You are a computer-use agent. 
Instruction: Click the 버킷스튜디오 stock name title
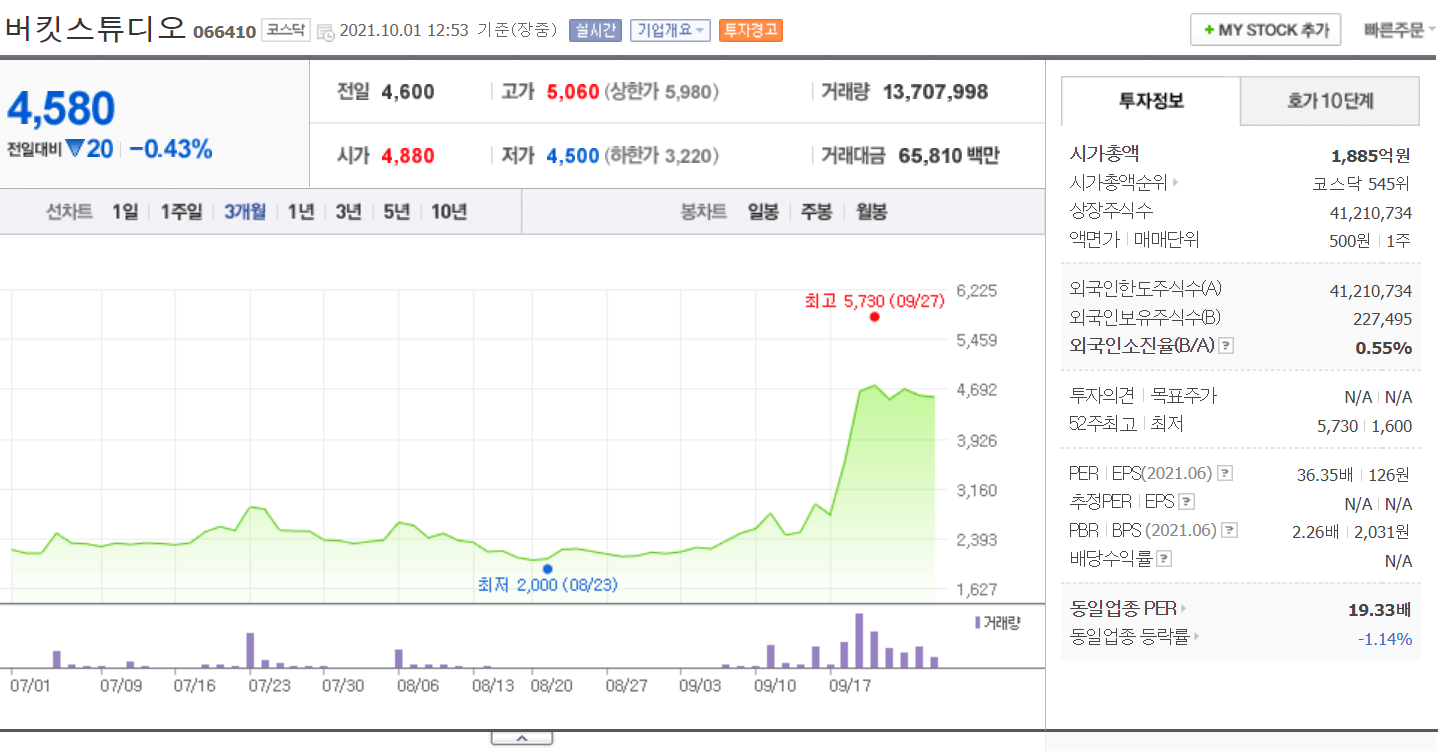[x=95, y=28]
